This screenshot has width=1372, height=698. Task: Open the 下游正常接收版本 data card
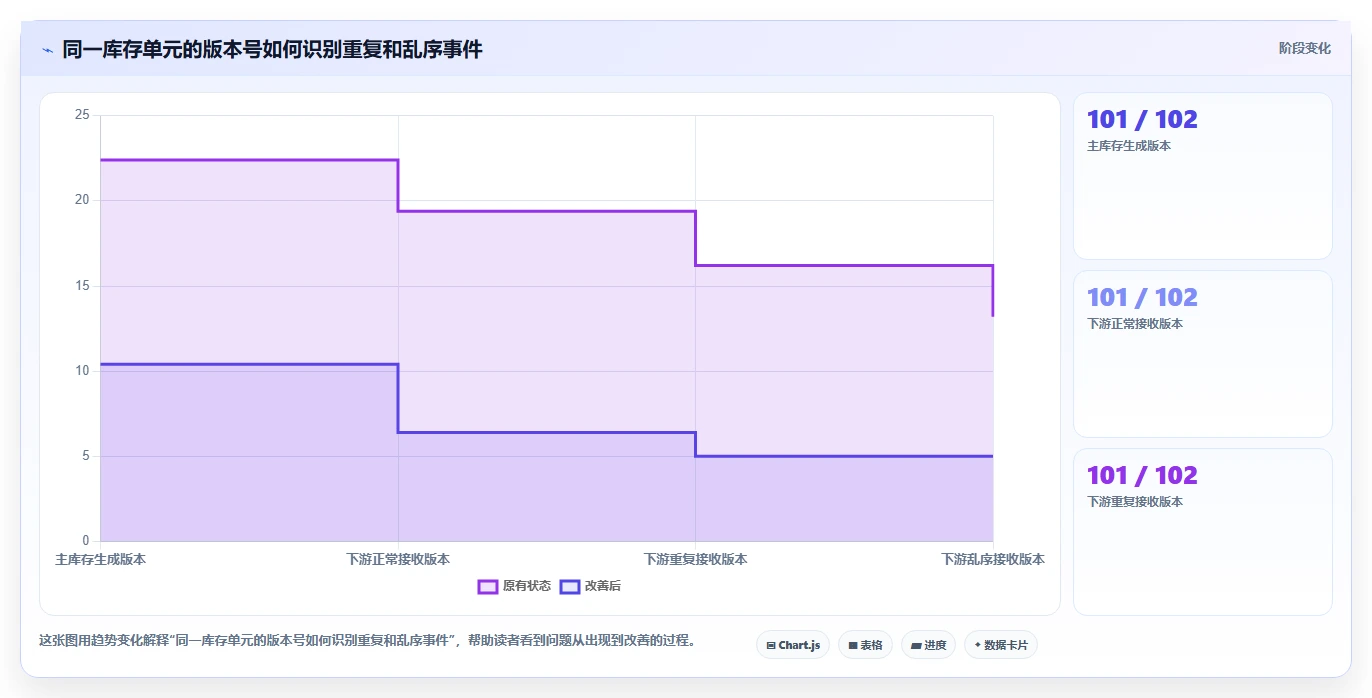click(1203, 354)
